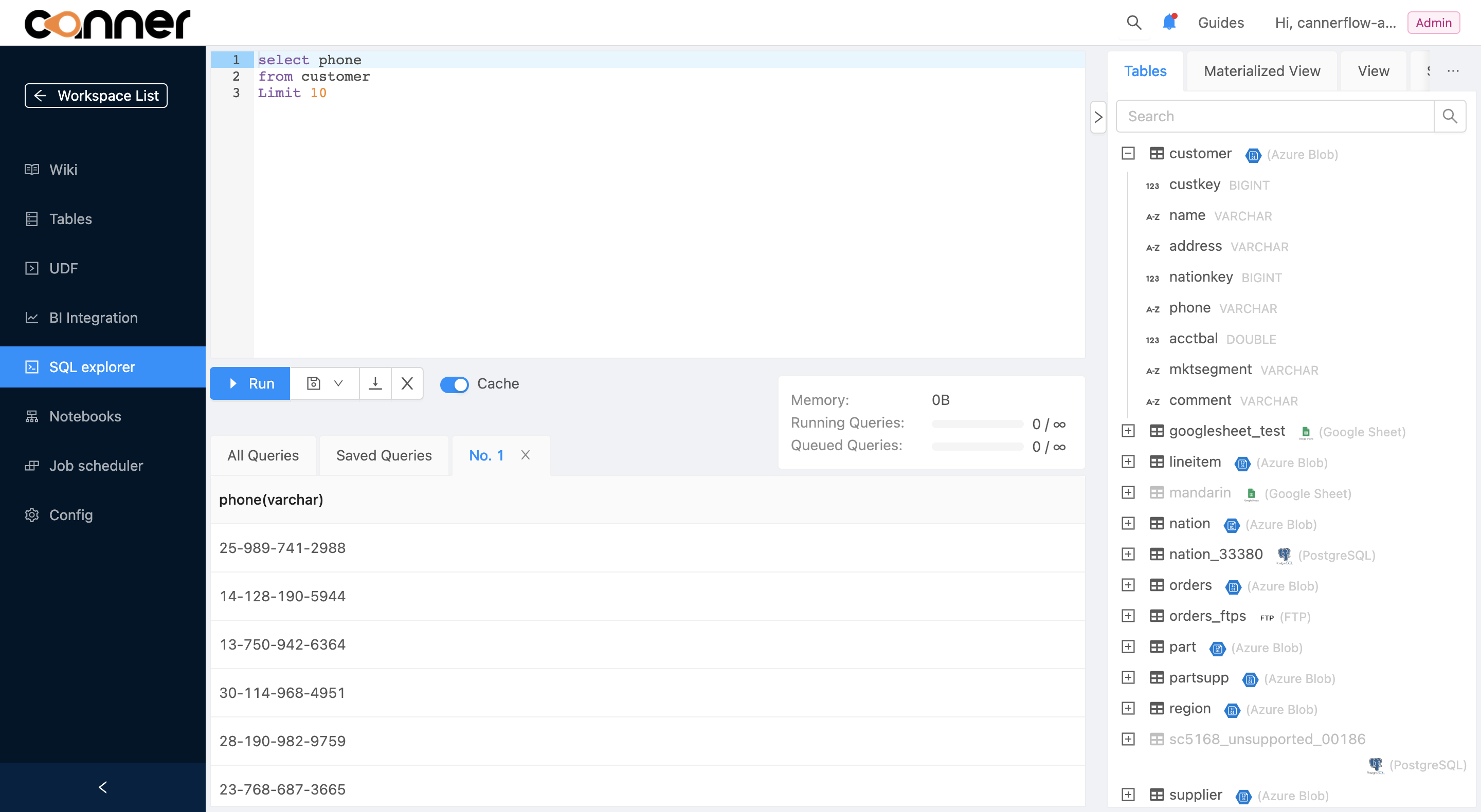Click the PostgreSQL icon next to nation_33380

[1284, 555]
